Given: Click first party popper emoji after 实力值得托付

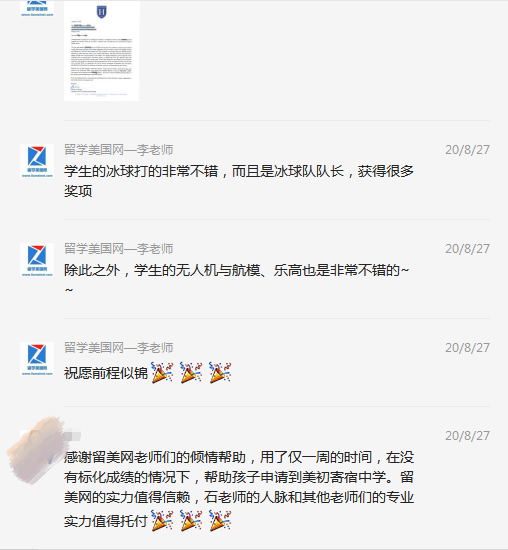Looking at the screenshot, I should 162,521.
